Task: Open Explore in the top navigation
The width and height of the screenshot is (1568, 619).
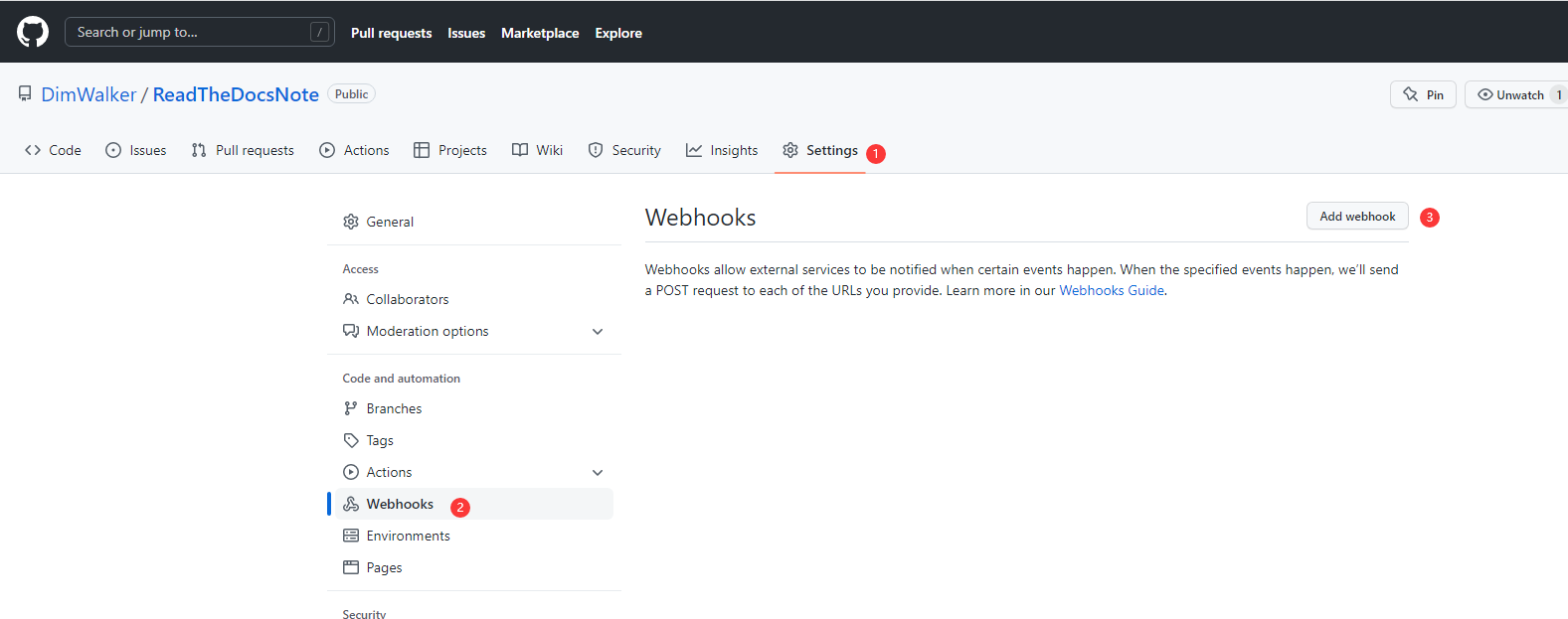Action: pos(618,33)
